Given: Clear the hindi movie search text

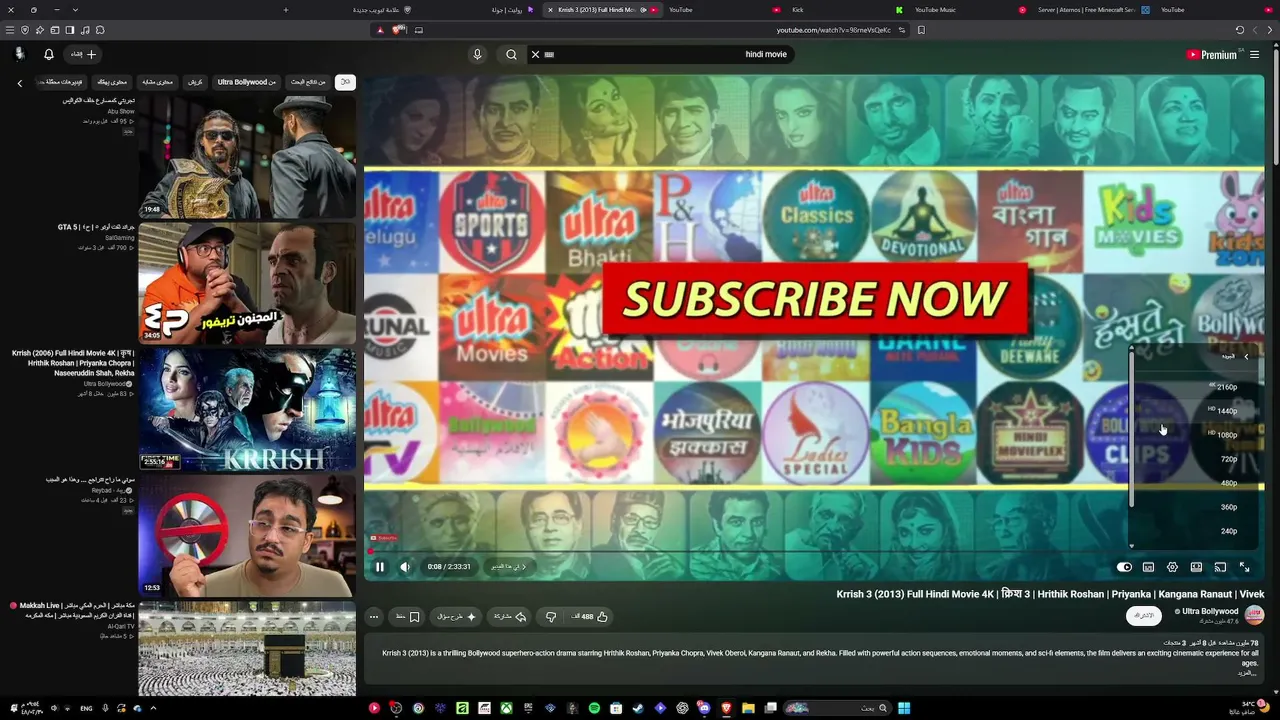Looking at the screenshot, I should [x=535, y=55].
